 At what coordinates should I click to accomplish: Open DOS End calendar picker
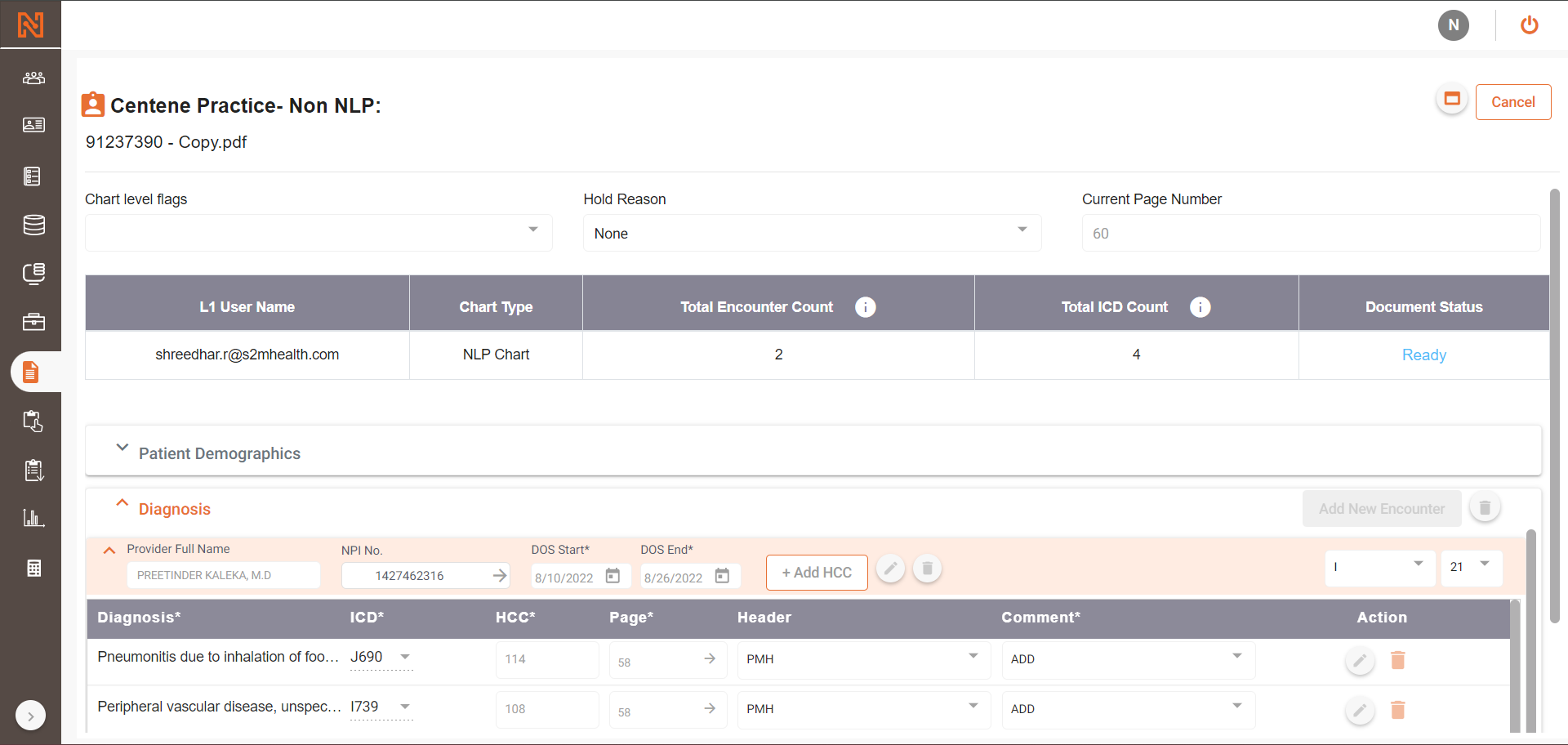click(722, 577)
